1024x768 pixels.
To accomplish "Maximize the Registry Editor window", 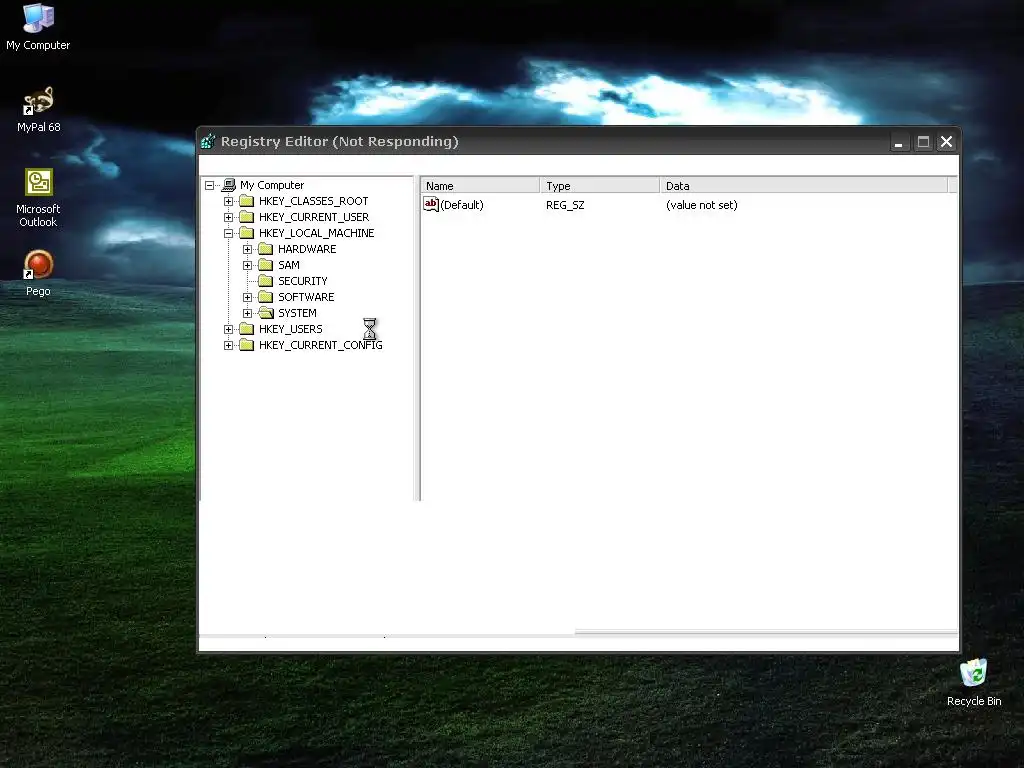I will (x=923, y=142).
